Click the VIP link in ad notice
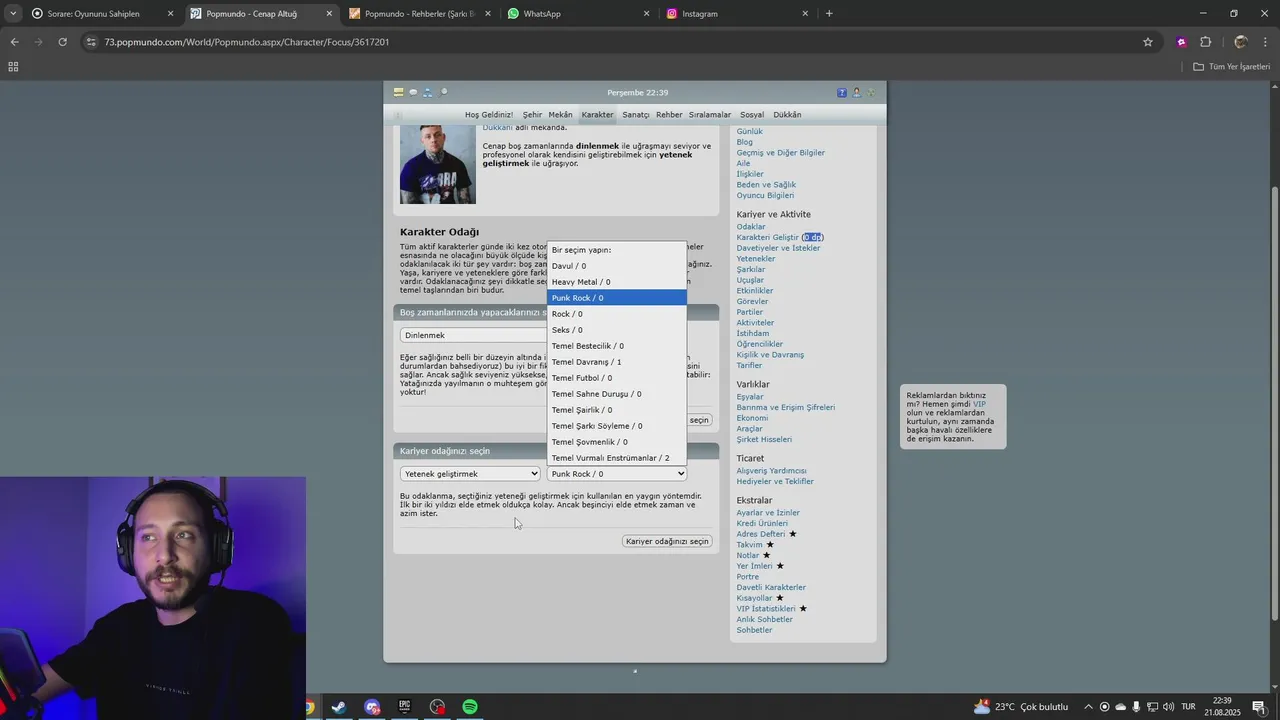 pyautogui.click(x=979, y=404)
